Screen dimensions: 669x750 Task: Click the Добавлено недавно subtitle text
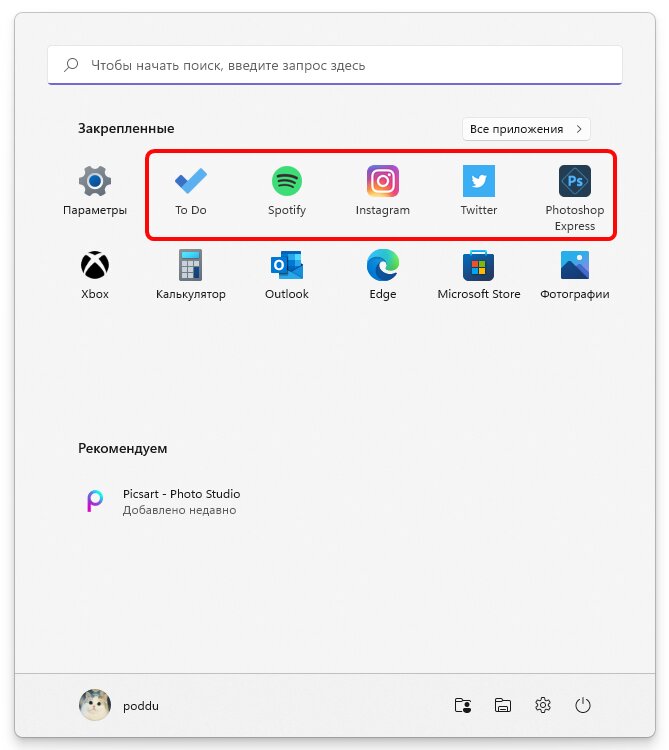(x=179, y=510)
